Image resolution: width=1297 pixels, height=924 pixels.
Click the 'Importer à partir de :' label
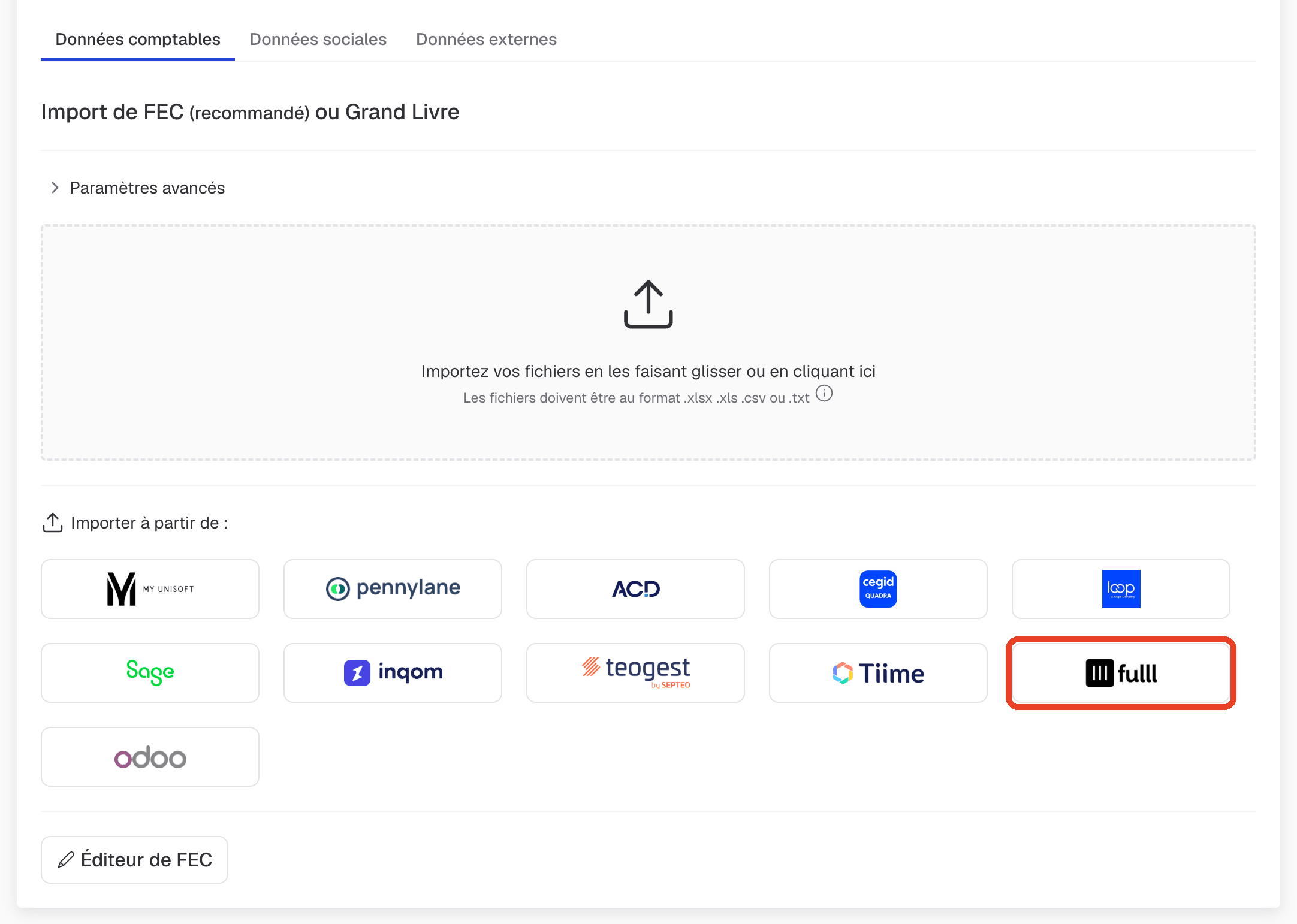pos(149,523)
